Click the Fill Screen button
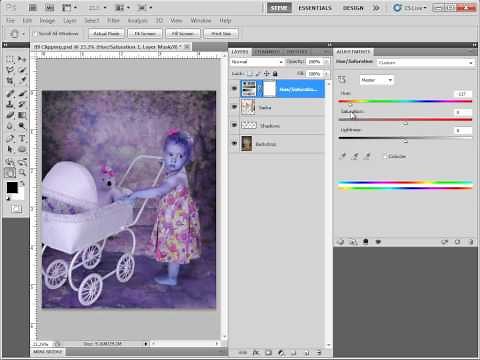The height and width of the screenshot is (360, 480). (183, 34)
